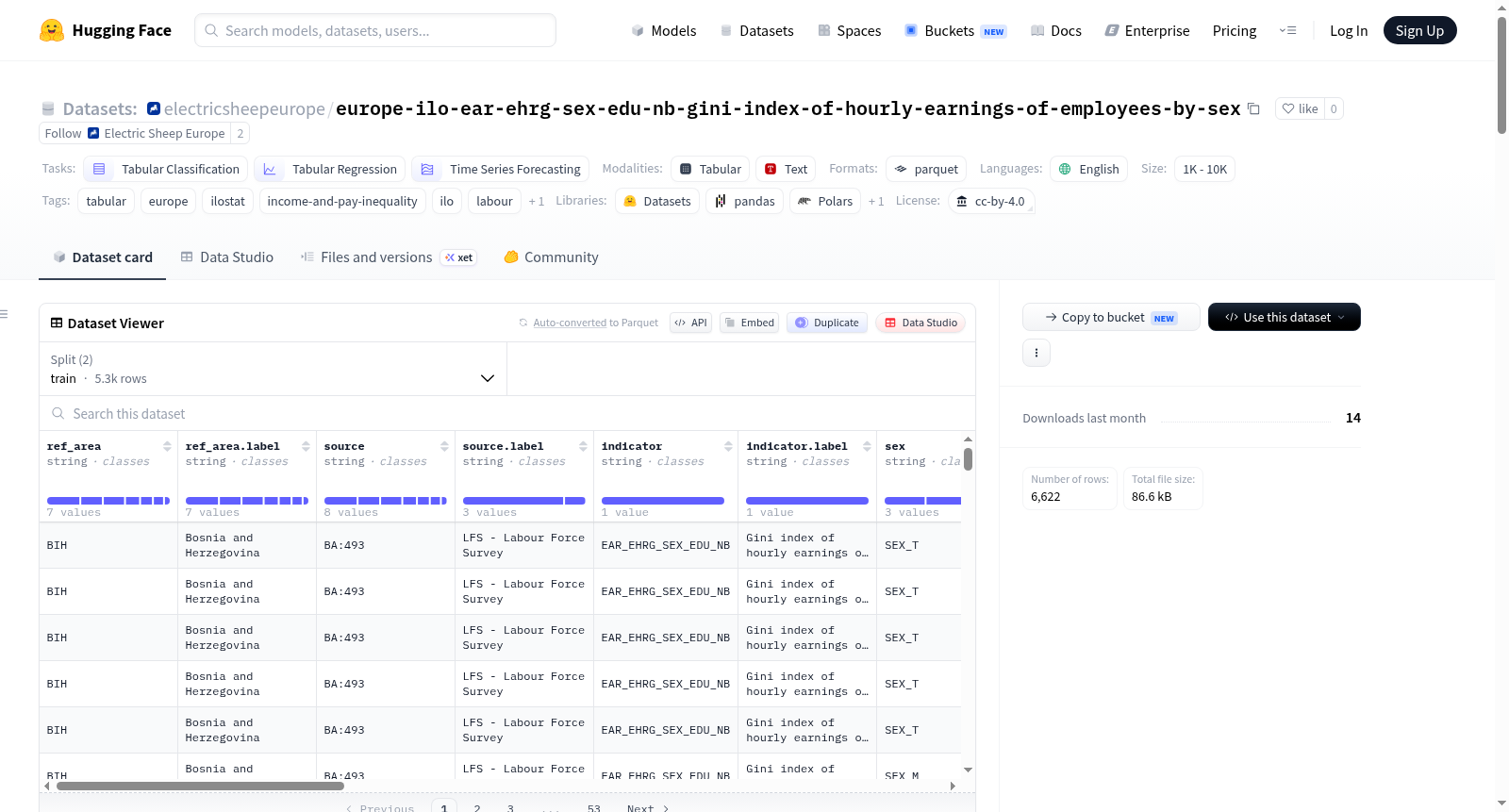
Task: Click indicator value distribution bar
Action: click(663, 501)
